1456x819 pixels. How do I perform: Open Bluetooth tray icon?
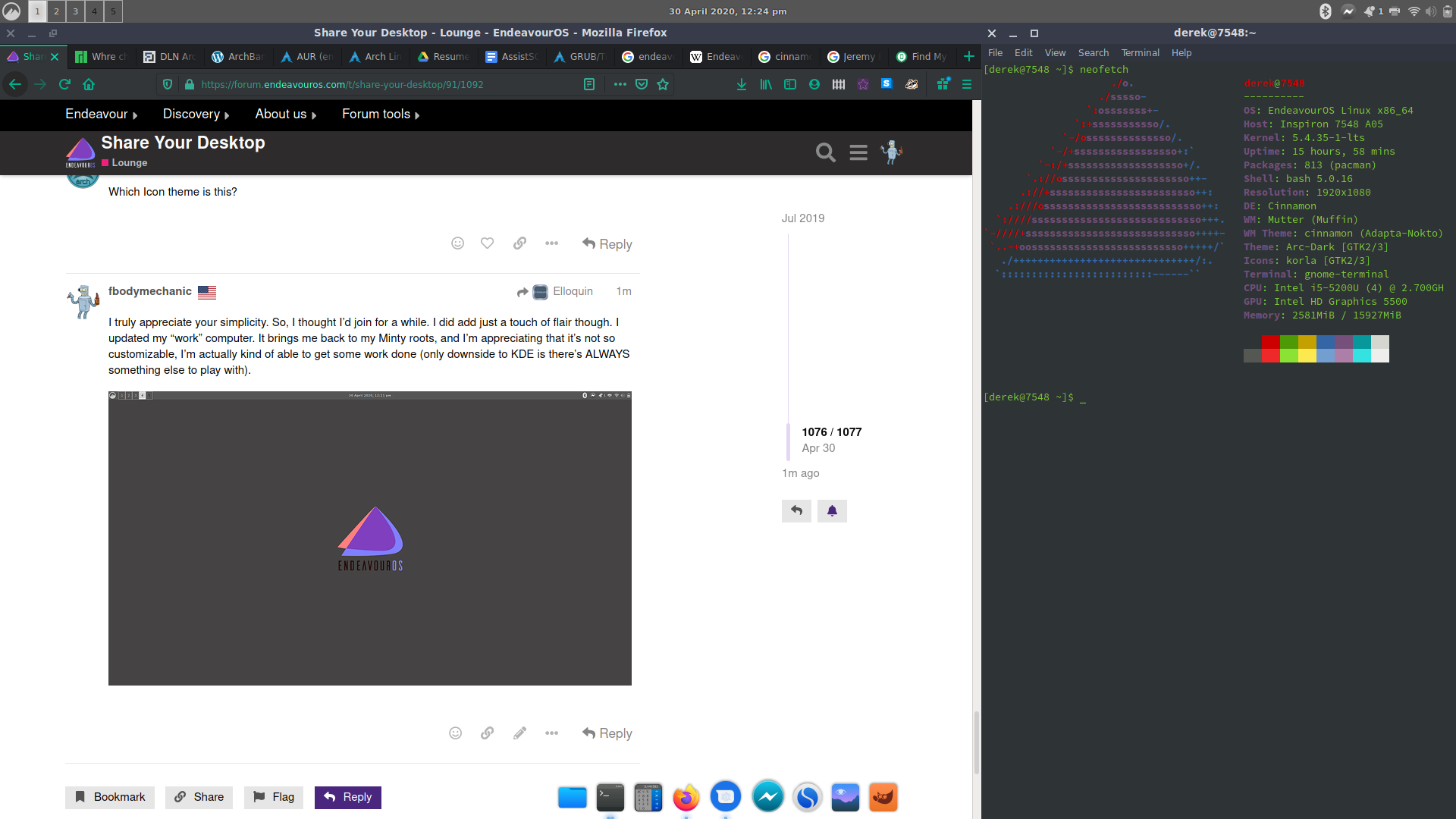tap(1326, 11)
